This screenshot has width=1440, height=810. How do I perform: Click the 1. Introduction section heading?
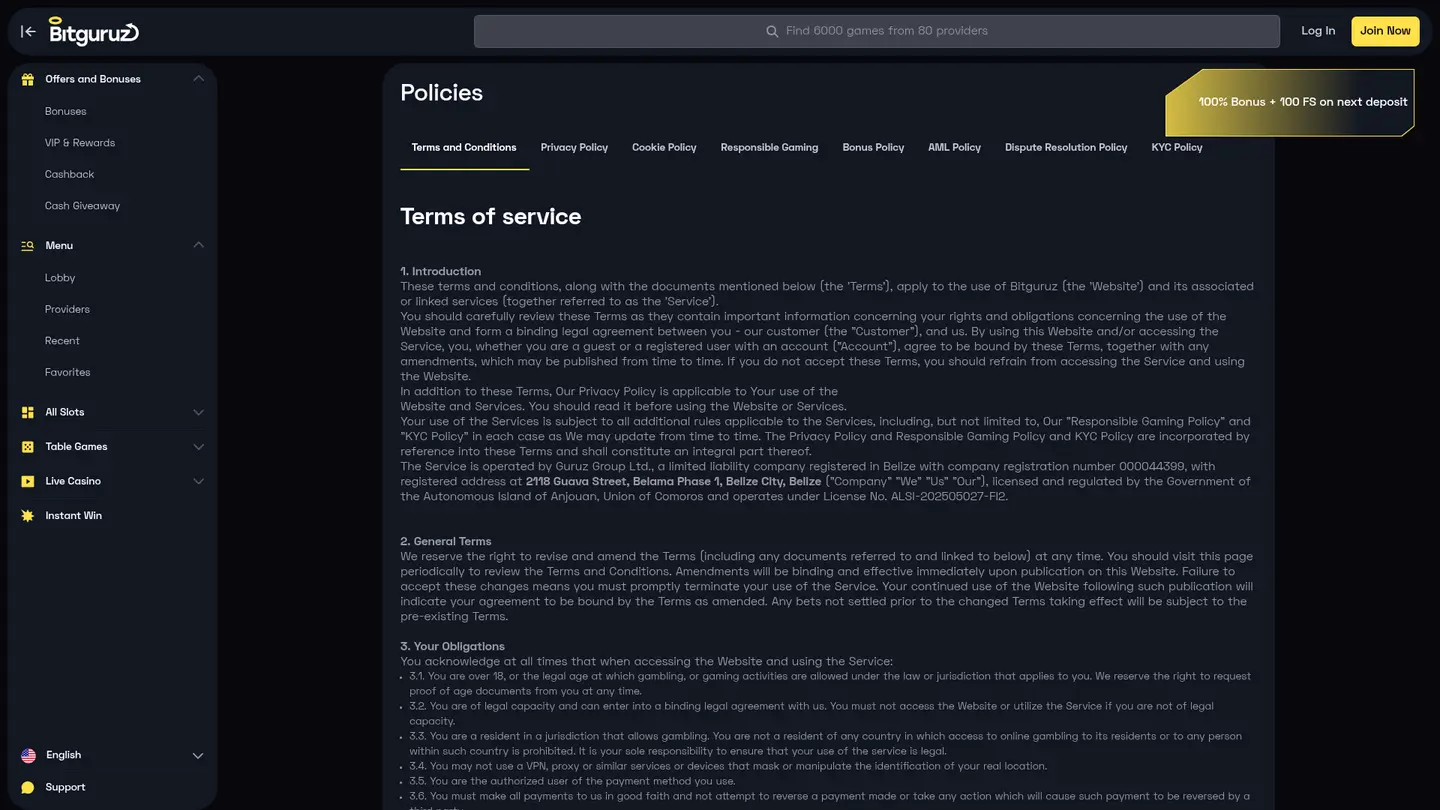click(441, 271)
